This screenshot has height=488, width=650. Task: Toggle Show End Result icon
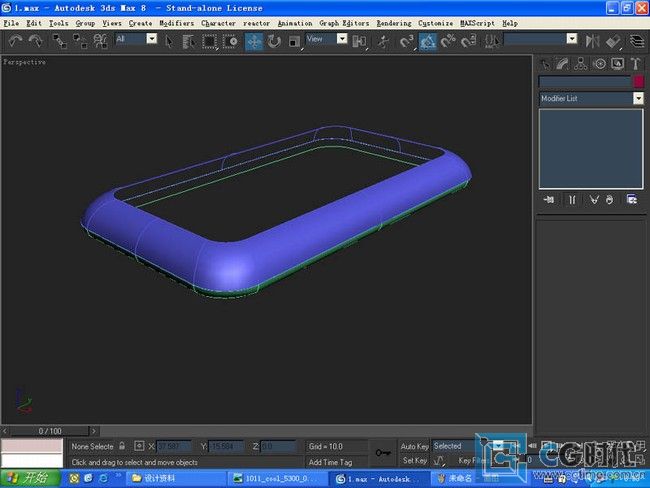click(x=572, y=200)
